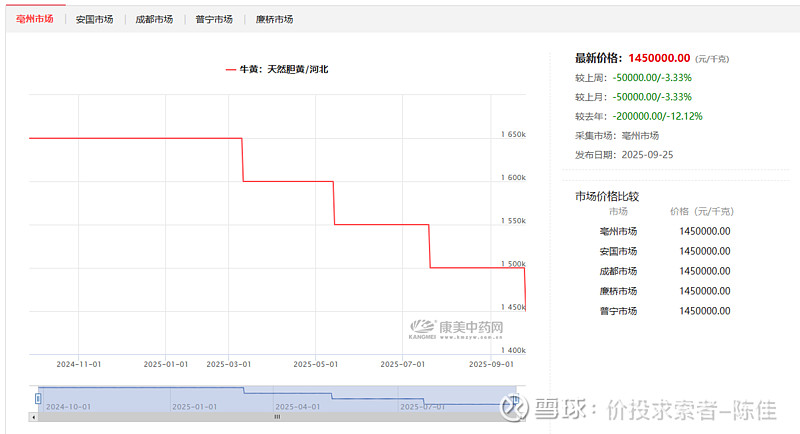800x434 pixels.
Task: Click the 较上月 change -50000.00/-3.33%
Action: click(x=652, y=97)
